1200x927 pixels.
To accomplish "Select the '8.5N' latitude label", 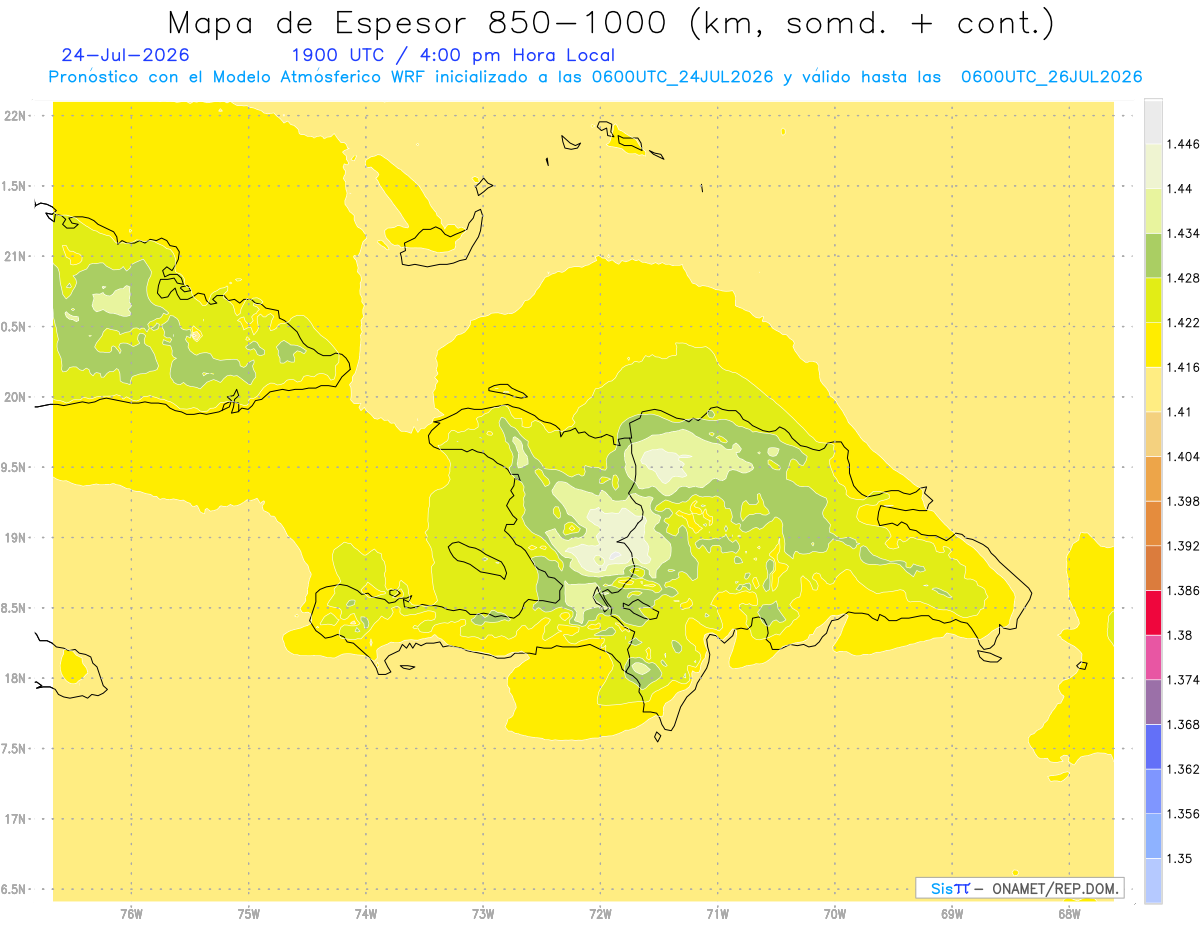I will 15,608.
